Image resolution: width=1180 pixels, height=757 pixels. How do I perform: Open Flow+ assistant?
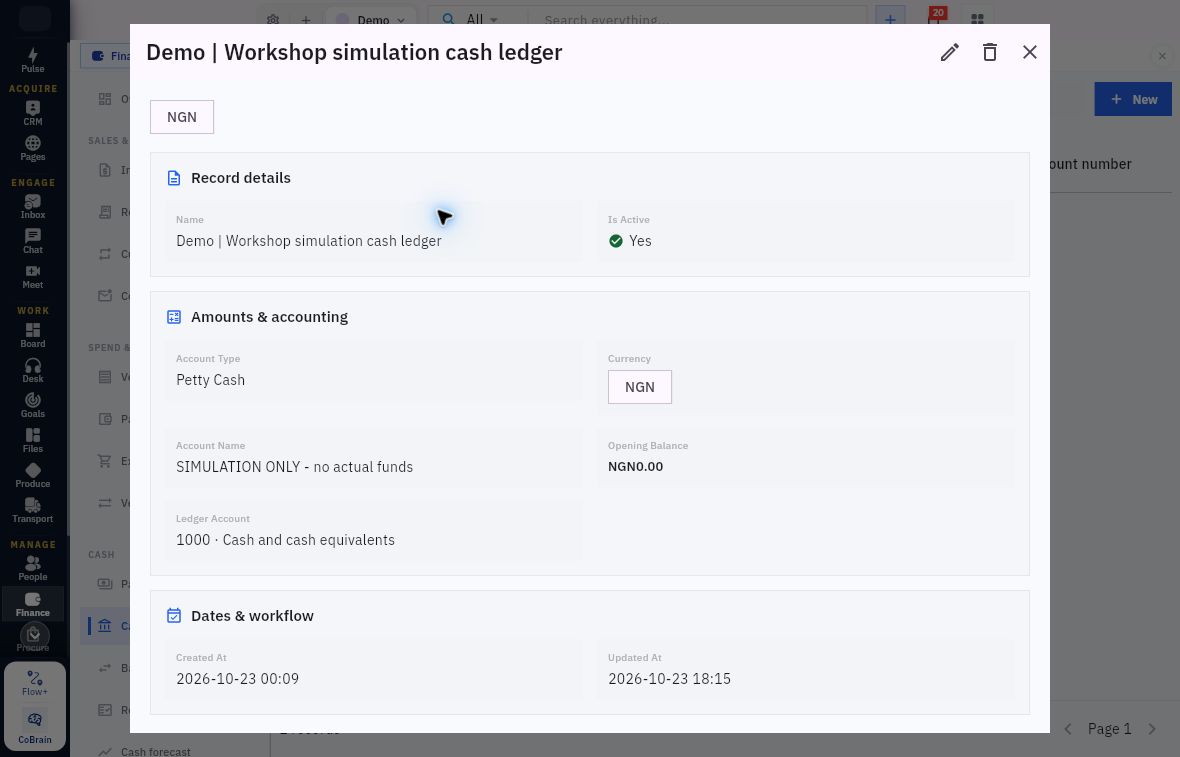coord(35,683)
